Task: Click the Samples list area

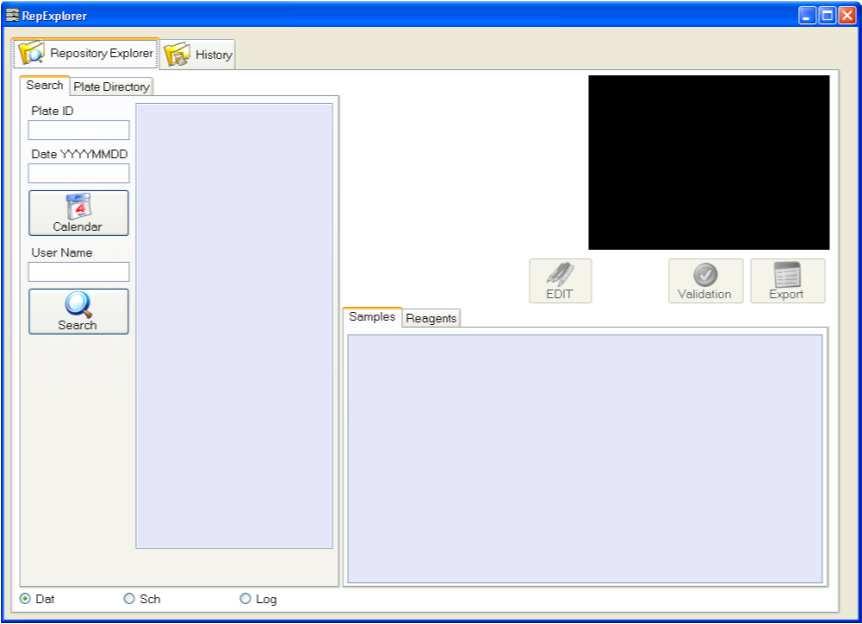Action: (x=585, y=459)
